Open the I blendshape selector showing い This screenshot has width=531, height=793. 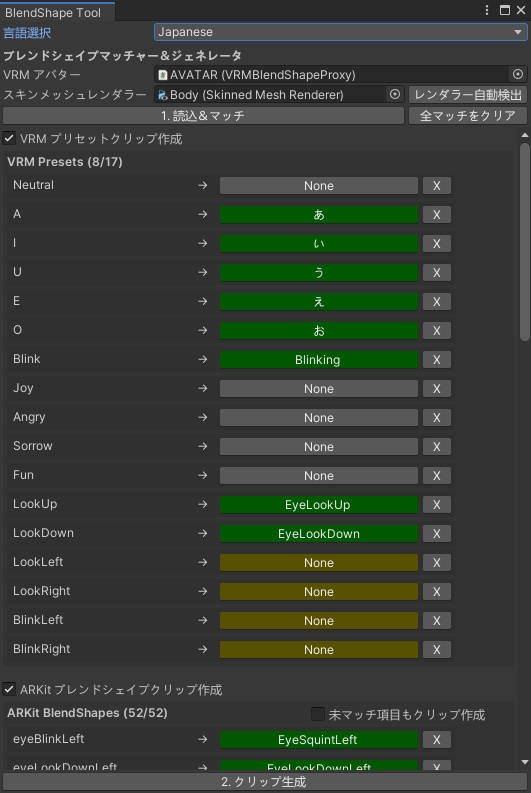(x=319, y=244)
